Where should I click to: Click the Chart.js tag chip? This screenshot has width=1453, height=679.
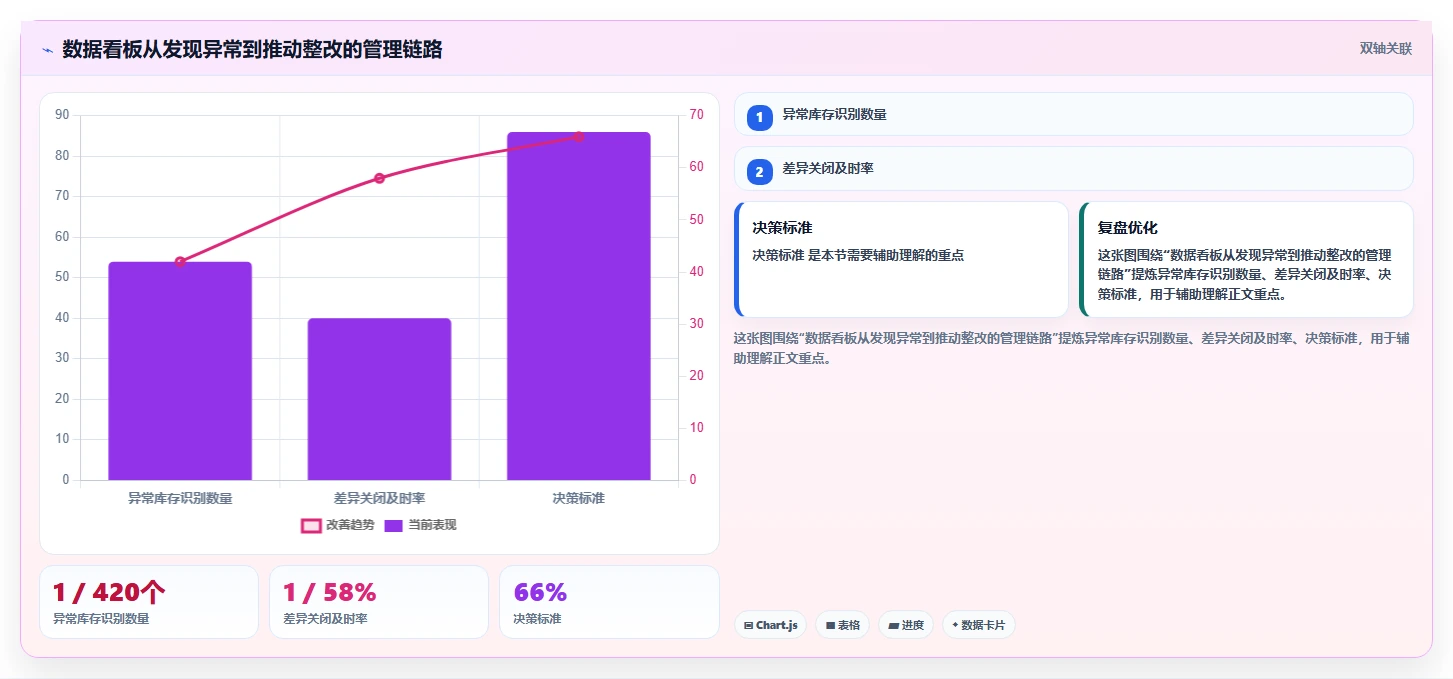tap(770, 625)
